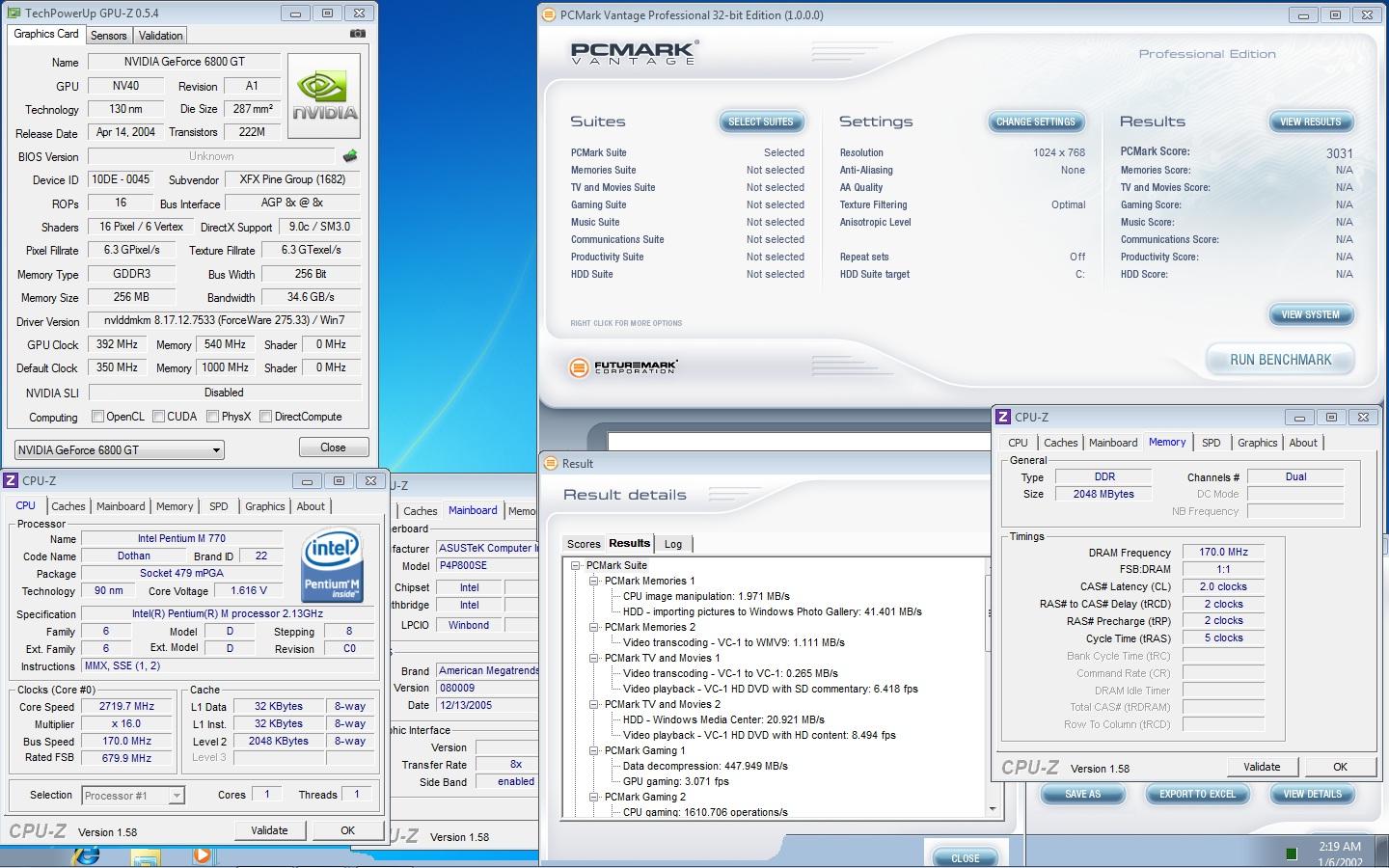Collapse the PCMark TV and Movies 1 node

point(594,659)
